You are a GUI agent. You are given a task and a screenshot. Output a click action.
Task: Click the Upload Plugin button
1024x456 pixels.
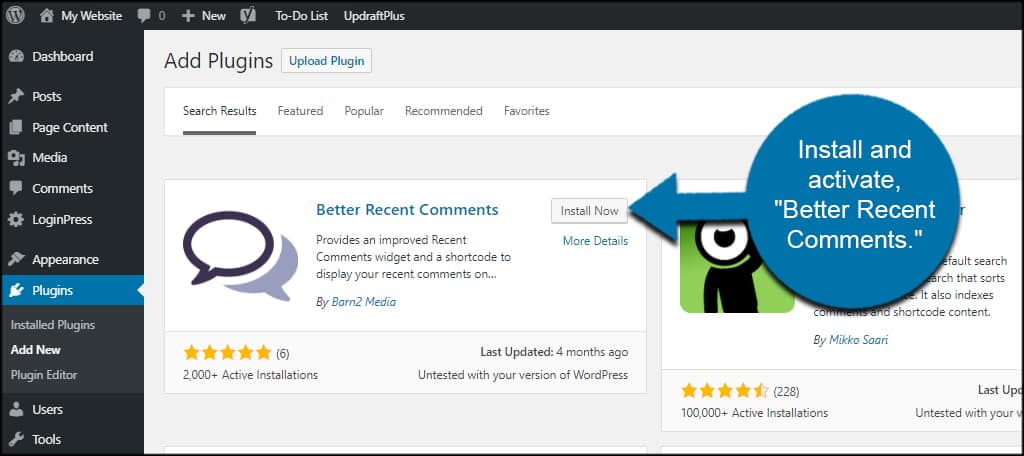coord(327,61)
